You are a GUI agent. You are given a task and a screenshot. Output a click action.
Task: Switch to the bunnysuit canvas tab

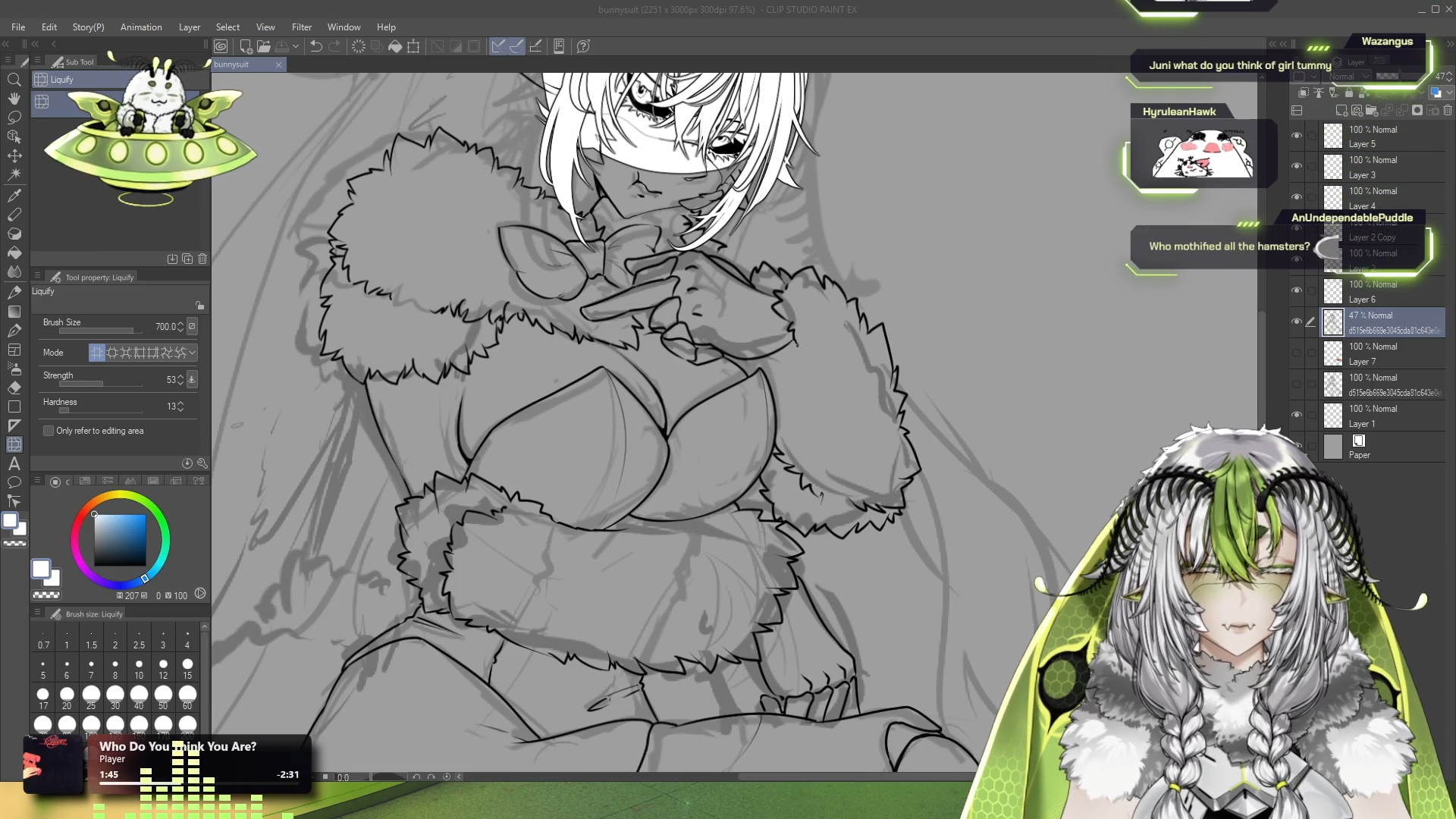pyautogui.click(x=231, y=64)
